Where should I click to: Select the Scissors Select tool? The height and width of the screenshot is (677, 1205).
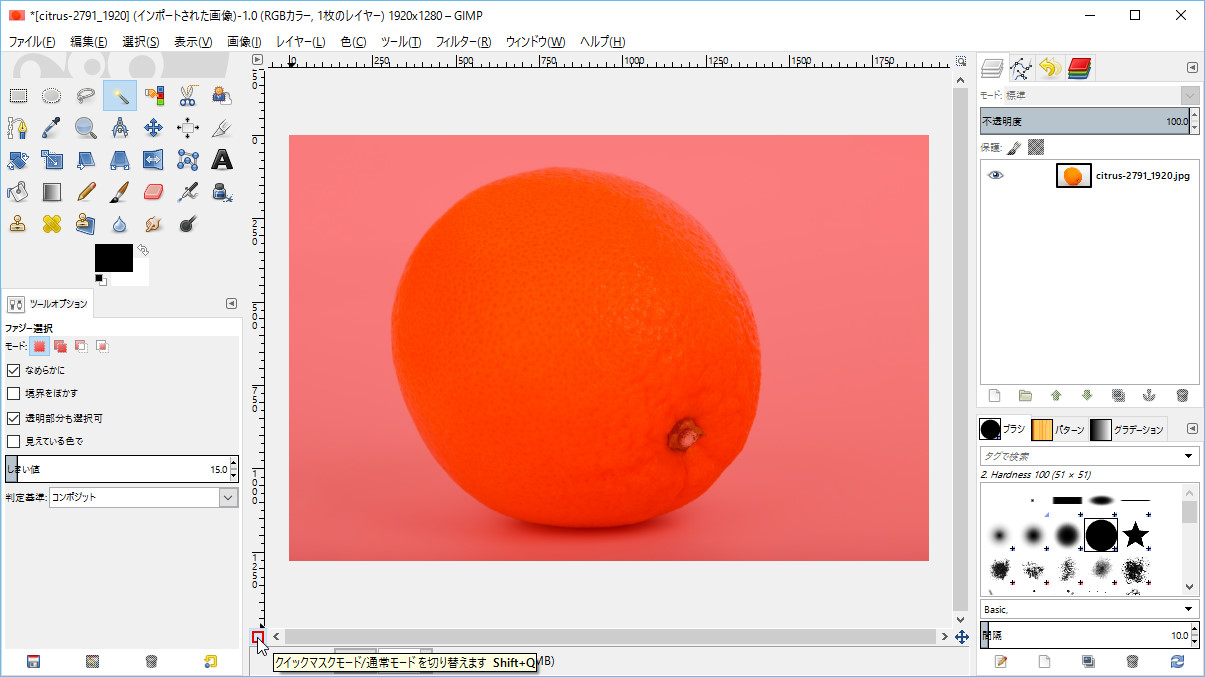[187, 96]
